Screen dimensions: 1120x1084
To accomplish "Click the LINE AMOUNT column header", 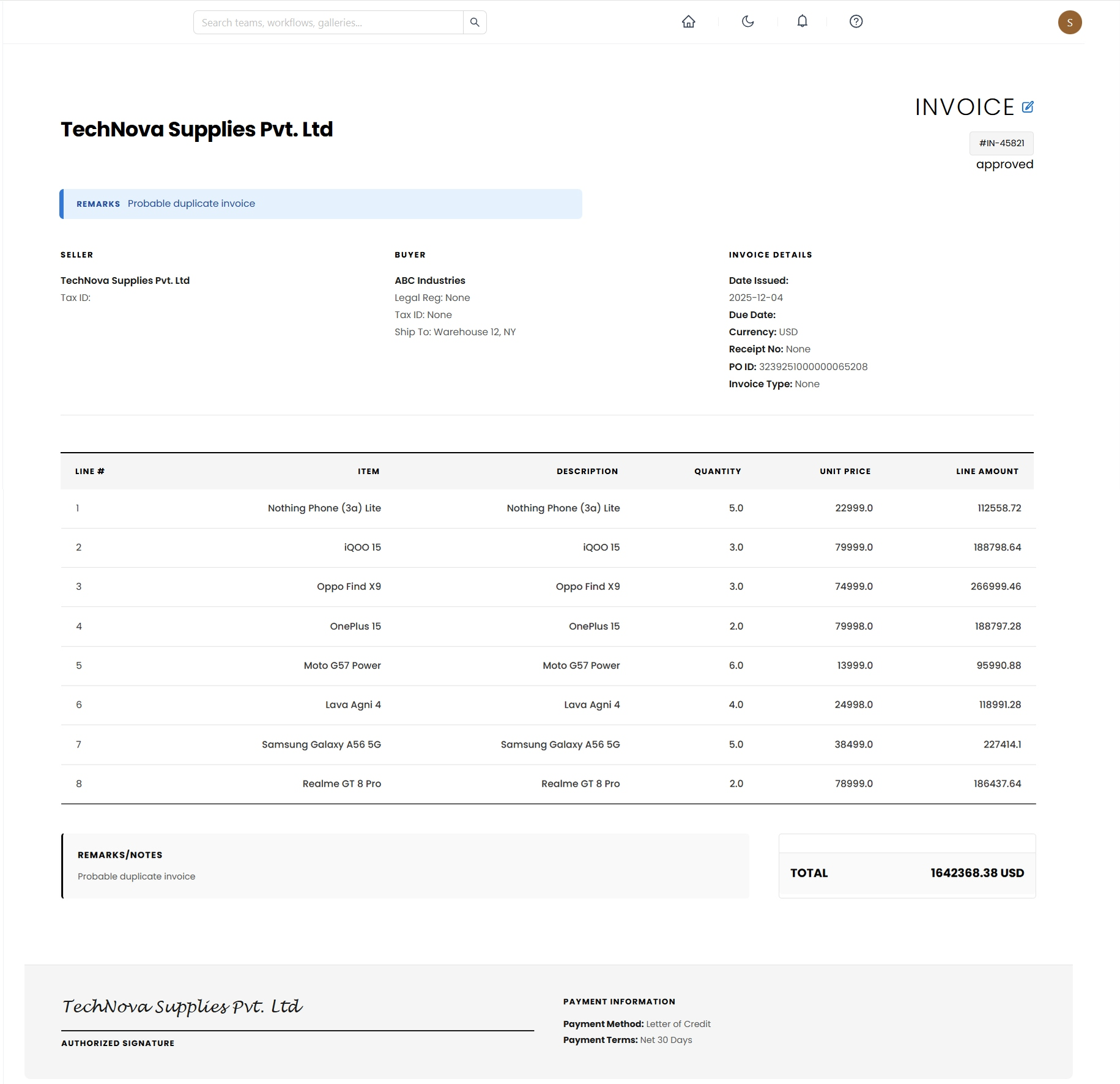I will click(987, 472).
